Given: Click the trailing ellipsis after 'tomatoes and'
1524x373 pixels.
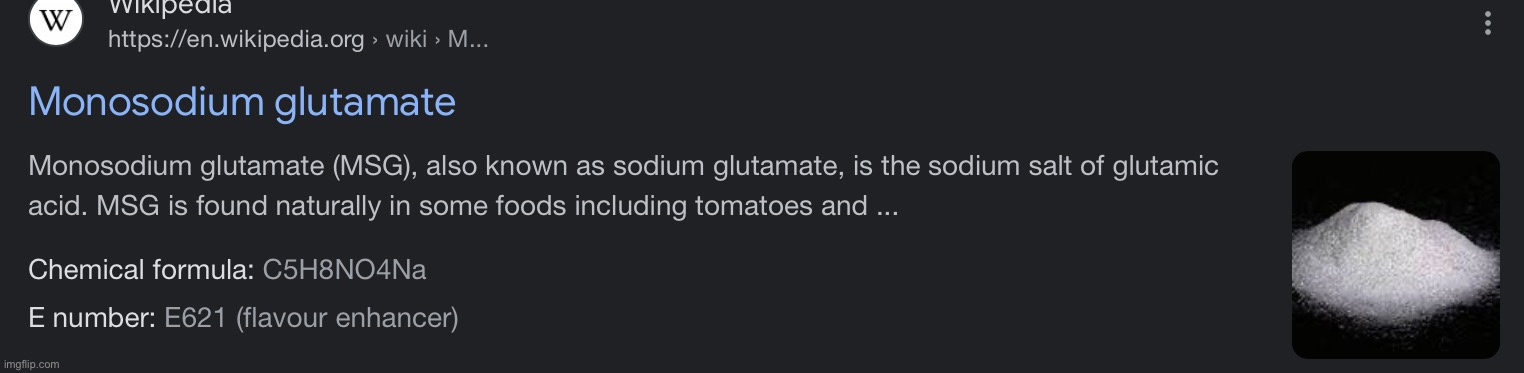Looking at the screenshot, I should pyautogui.click(x=887, y=209).
